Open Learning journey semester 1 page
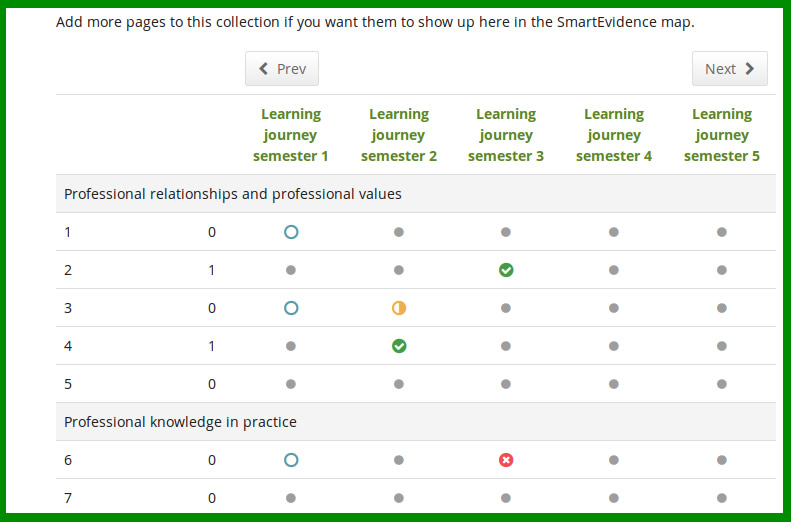 [x=291, y=135]
